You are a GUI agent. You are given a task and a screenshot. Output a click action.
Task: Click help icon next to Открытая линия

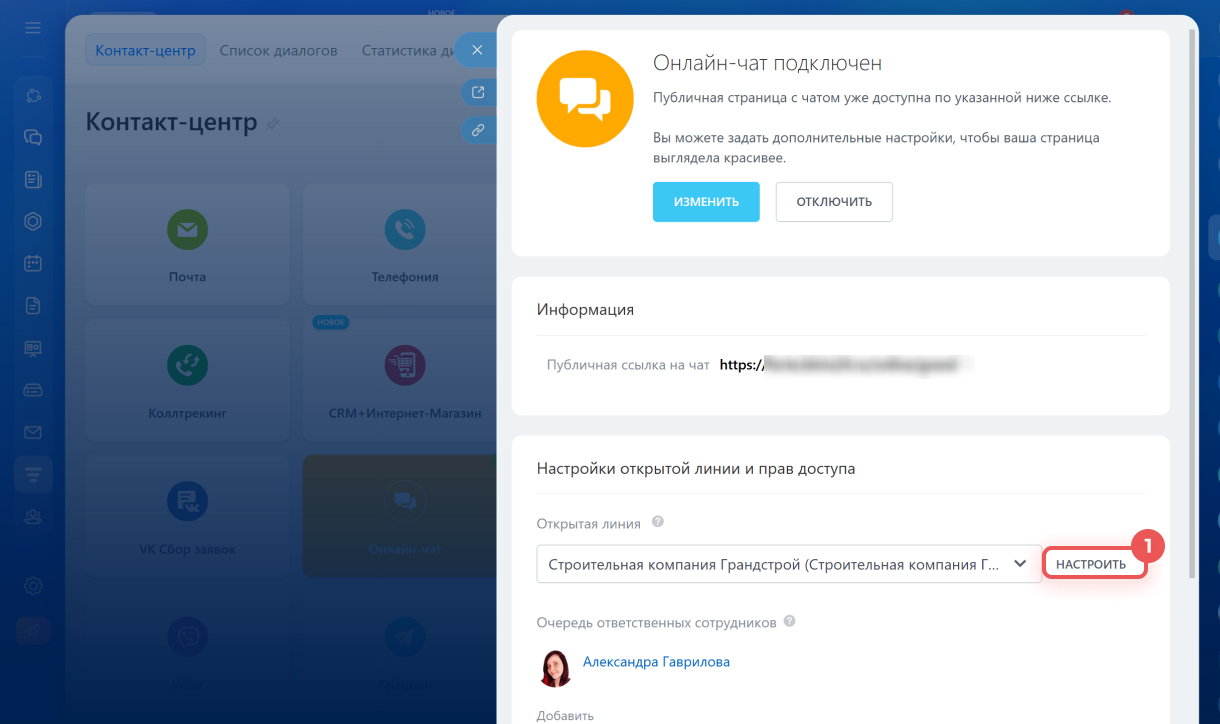click(658, 522)
